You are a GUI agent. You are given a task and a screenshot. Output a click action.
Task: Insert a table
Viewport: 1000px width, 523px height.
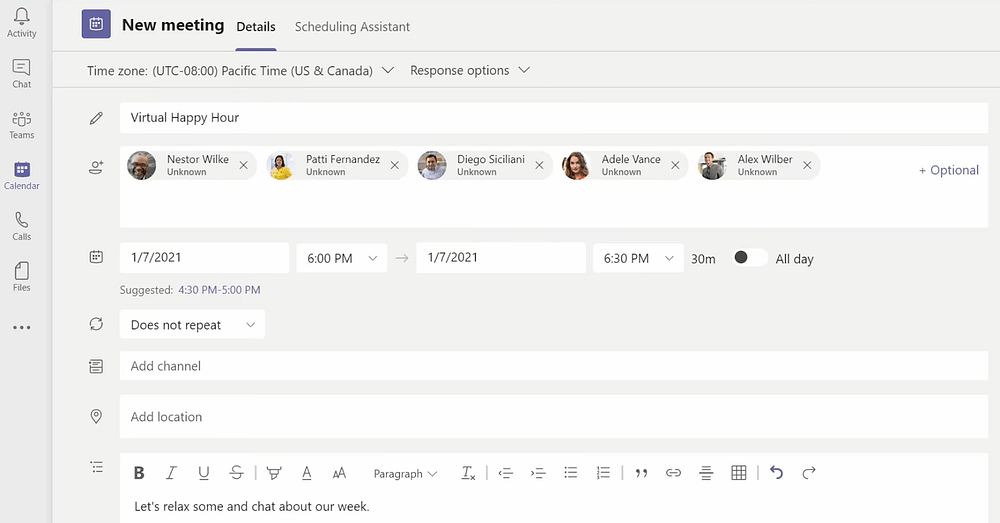pyautogui.click(x=739, y=473)
